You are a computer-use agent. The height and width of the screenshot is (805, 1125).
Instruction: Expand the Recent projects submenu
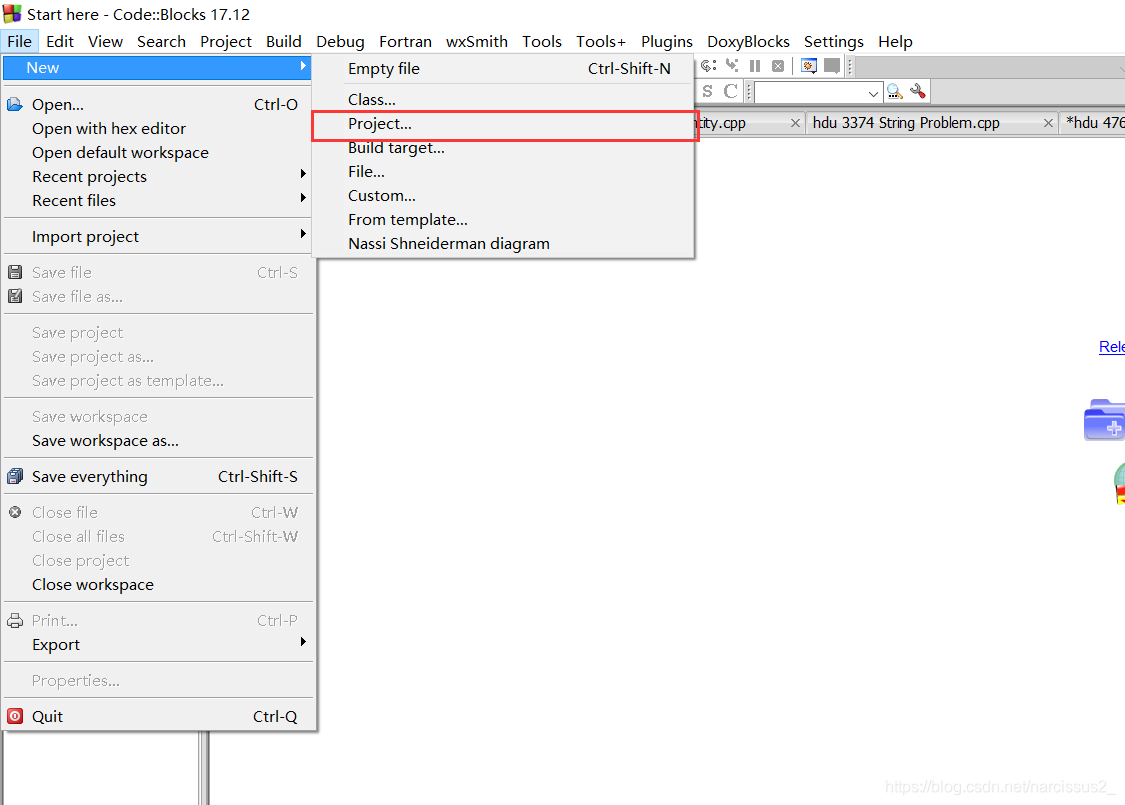point(303,174)
